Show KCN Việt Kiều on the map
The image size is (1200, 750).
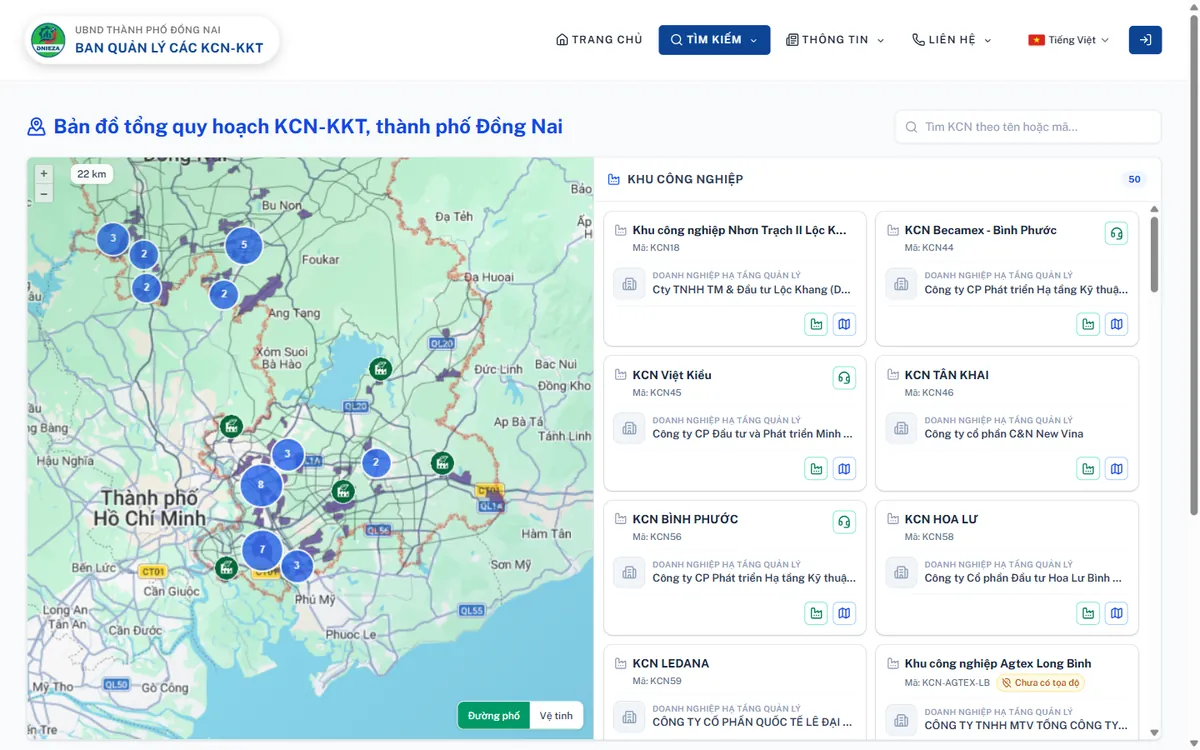pos(845,468)
